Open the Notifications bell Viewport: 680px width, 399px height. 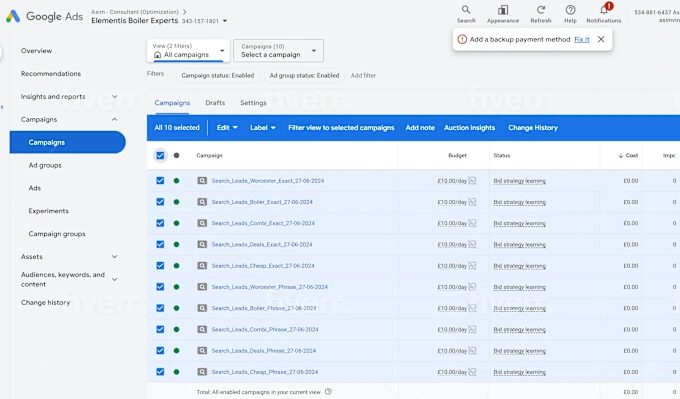click(604, 10)
